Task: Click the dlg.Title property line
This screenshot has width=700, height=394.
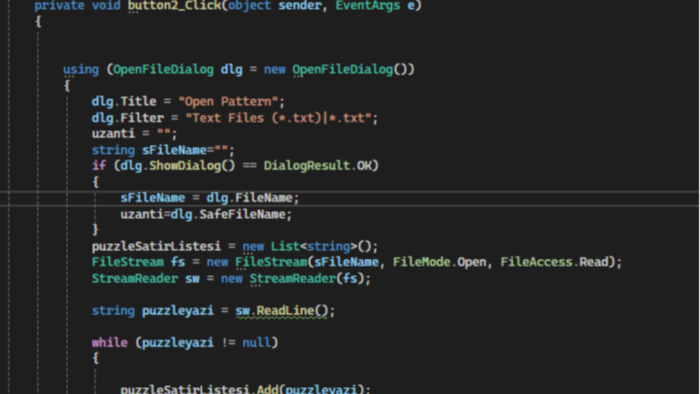Action: point(188,102)
